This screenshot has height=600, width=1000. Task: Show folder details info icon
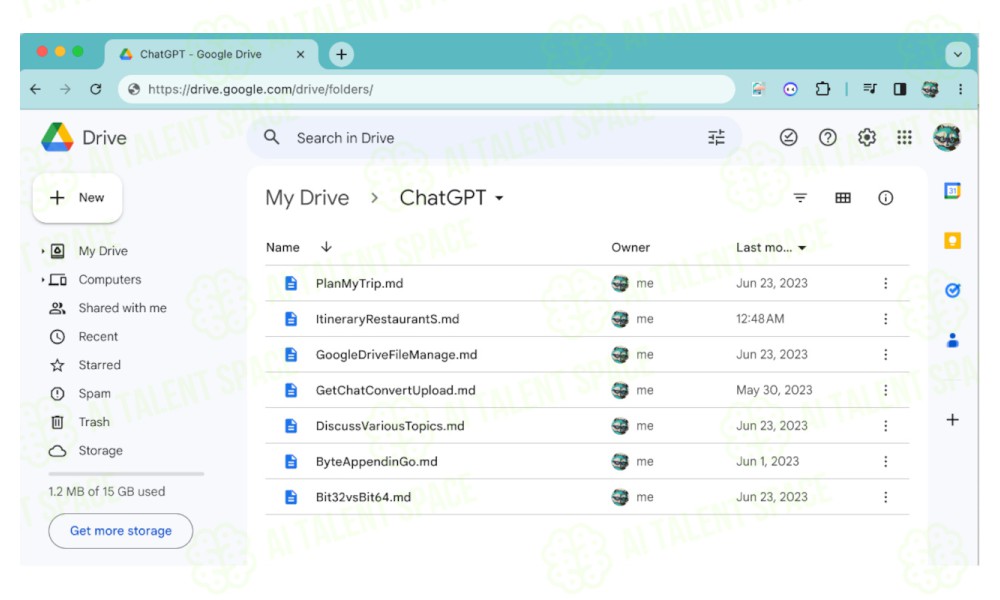pos(885,198)
